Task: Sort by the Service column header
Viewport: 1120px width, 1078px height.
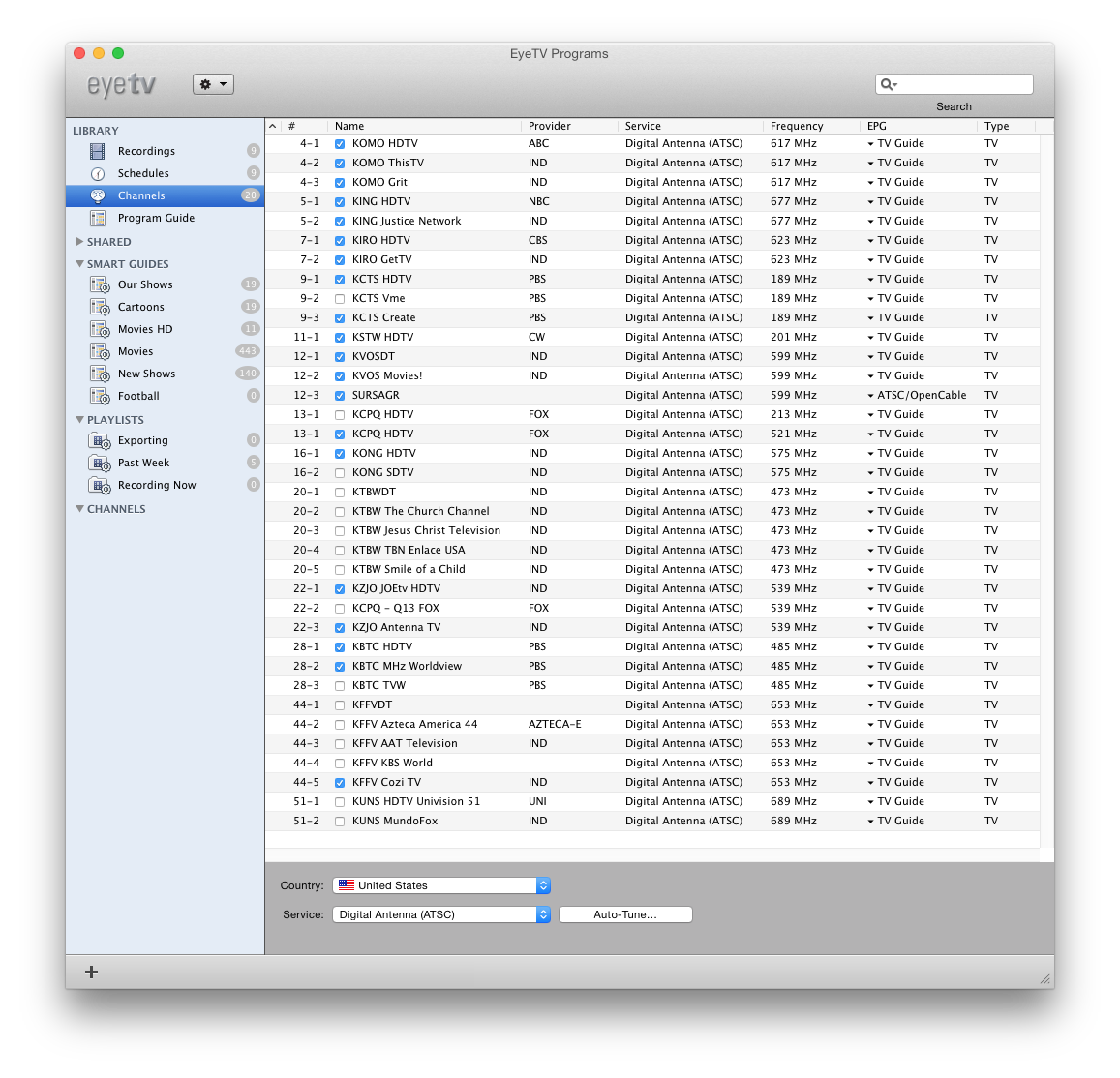Action: tap(690, 126)
